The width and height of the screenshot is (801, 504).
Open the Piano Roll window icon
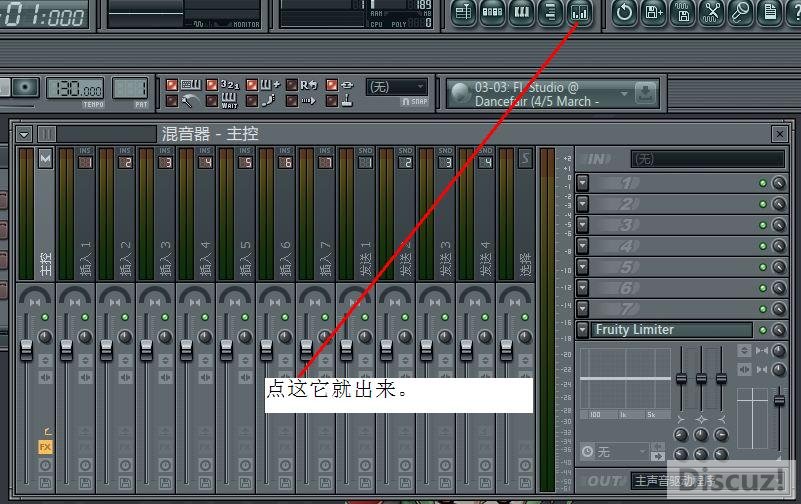(x=522, y=12)
